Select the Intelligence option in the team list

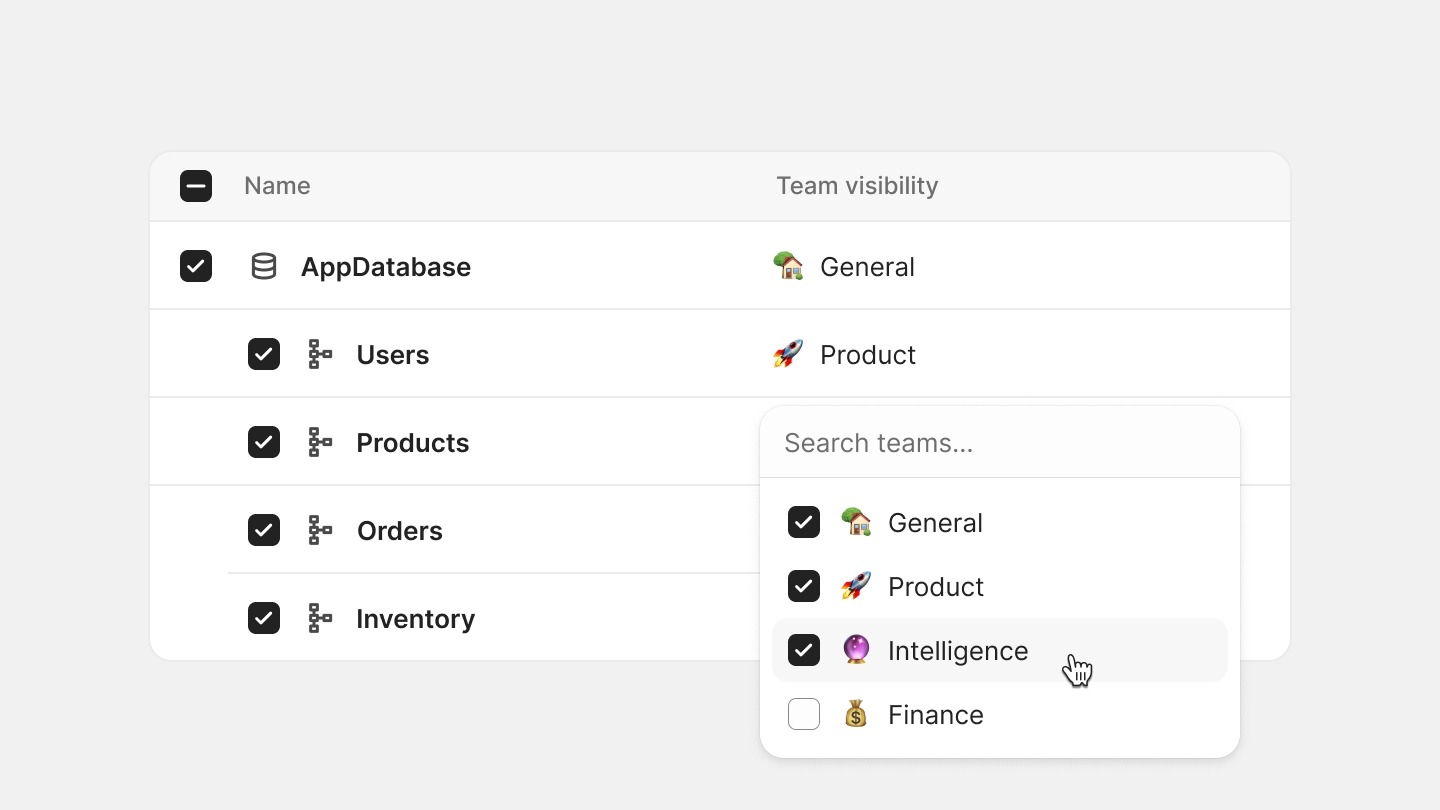coord(957,651)
